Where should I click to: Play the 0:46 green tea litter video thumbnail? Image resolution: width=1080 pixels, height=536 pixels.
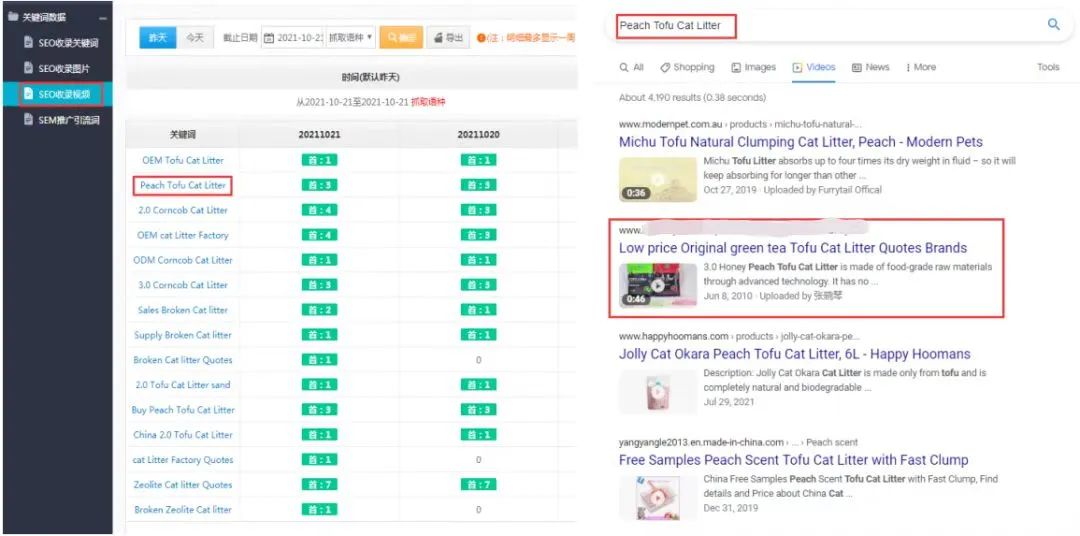click(x=657, y=284)
